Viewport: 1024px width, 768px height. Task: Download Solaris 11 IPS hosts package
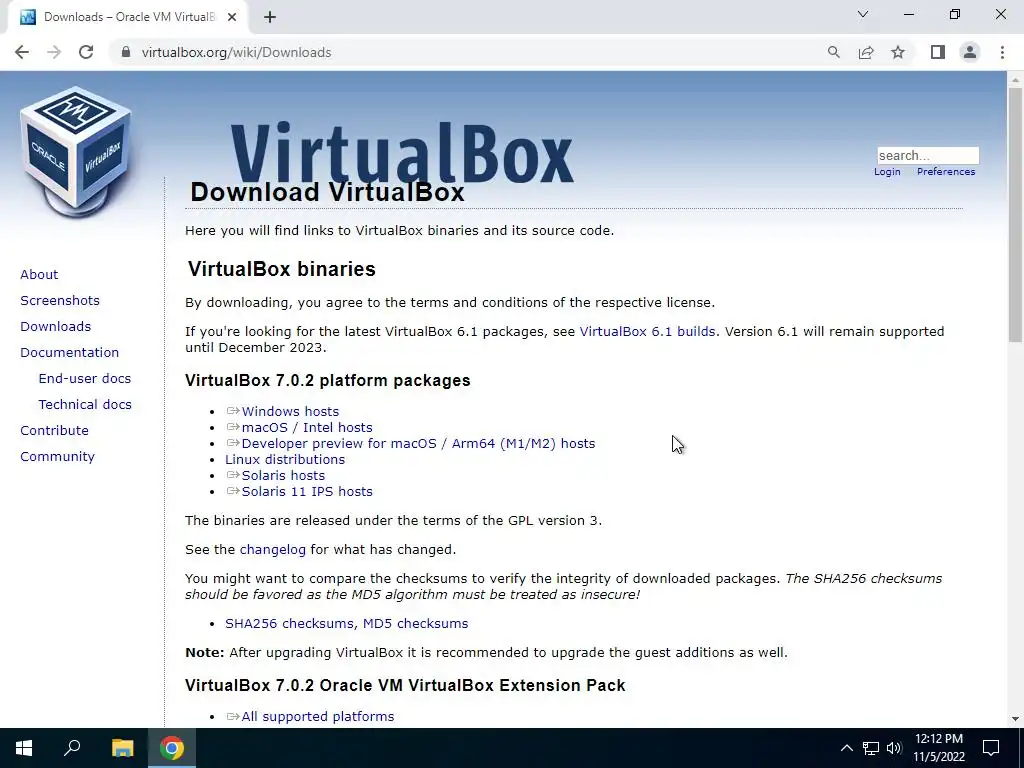click(x=307, y=492)
